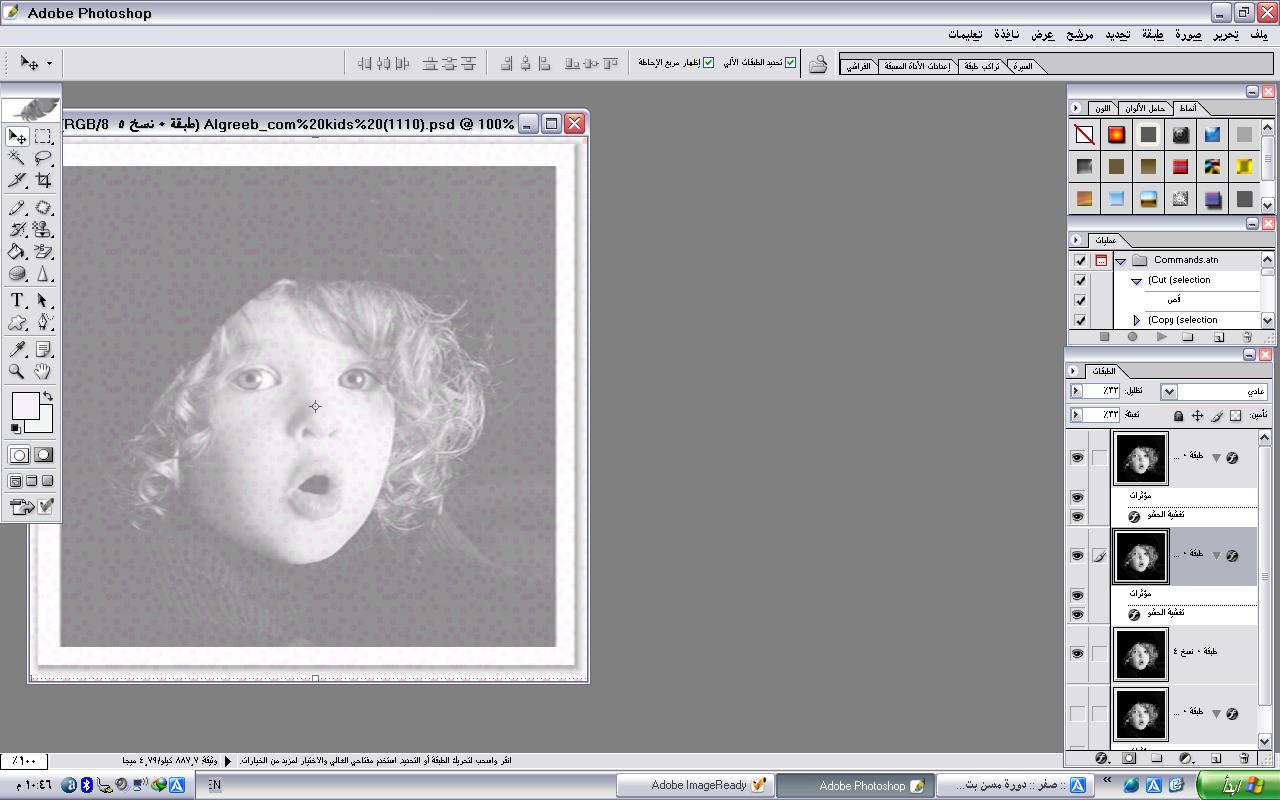Screen dimensions: 1280x800
Task: Click the trash icon in Layers panel
Action: point(1244,759)
